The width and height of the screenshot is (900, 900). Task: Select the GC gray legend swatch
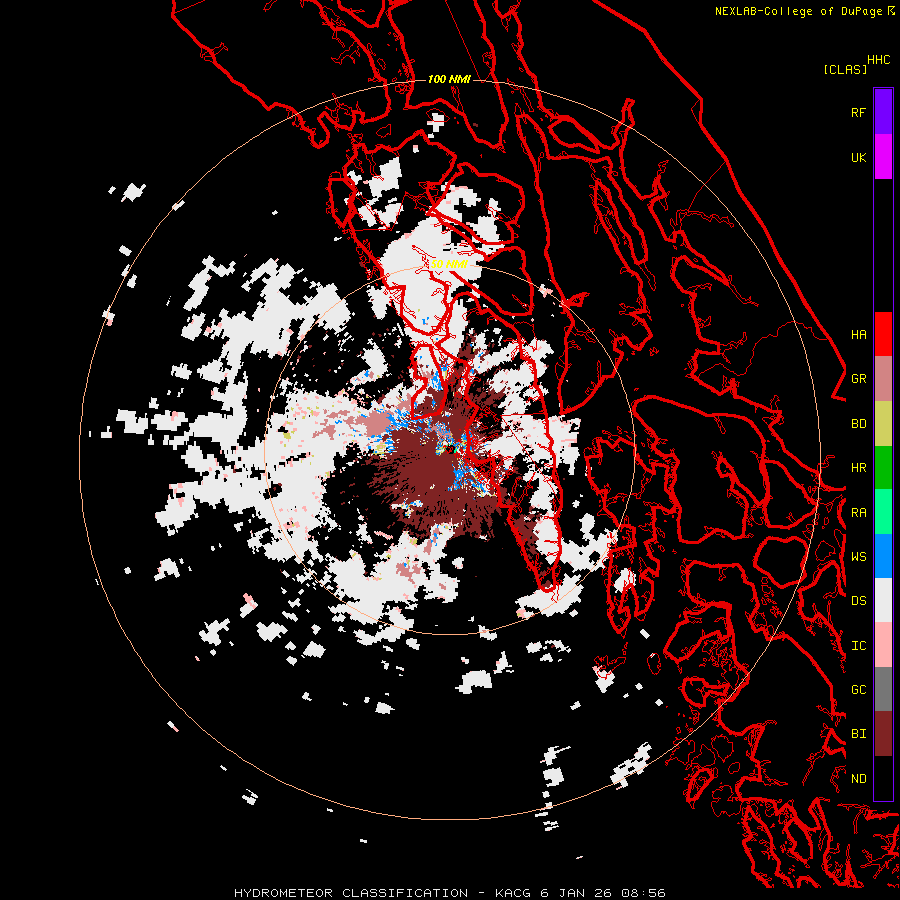[x=883, y=689]
